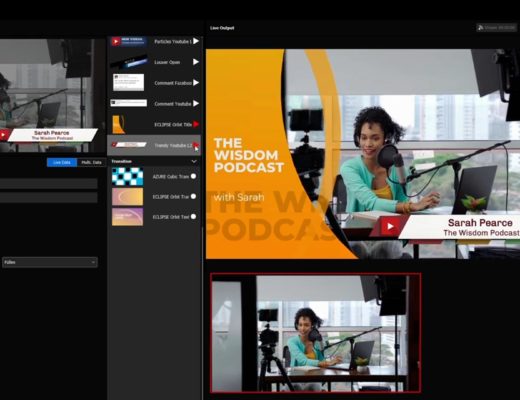520x400 pixels.
Task: Switch to the Multi. Data tab
Action: [x=91, y=162]
